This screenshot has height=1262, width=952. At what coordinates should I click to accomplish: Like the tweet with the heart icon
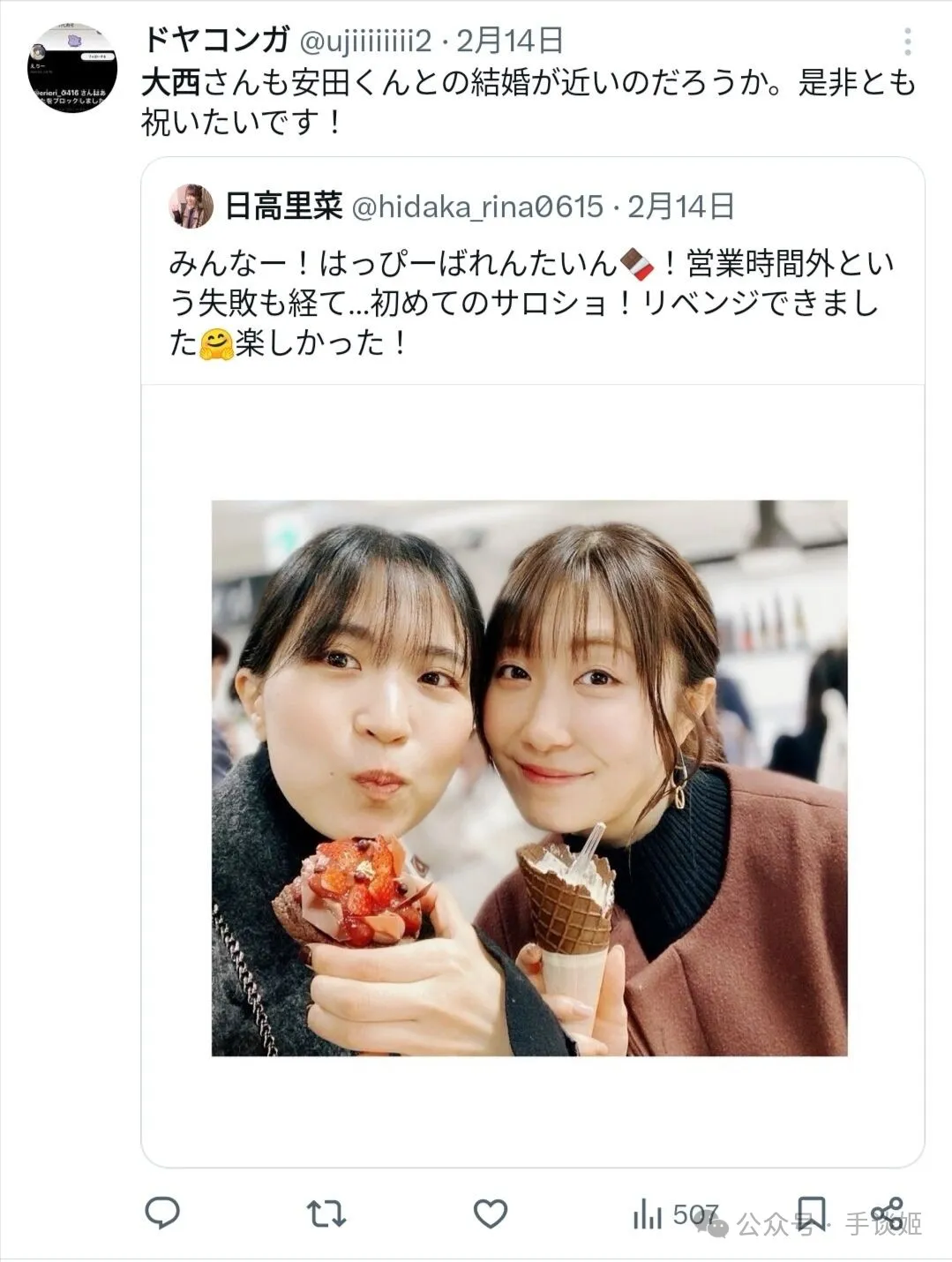(x=491, y=1214)
